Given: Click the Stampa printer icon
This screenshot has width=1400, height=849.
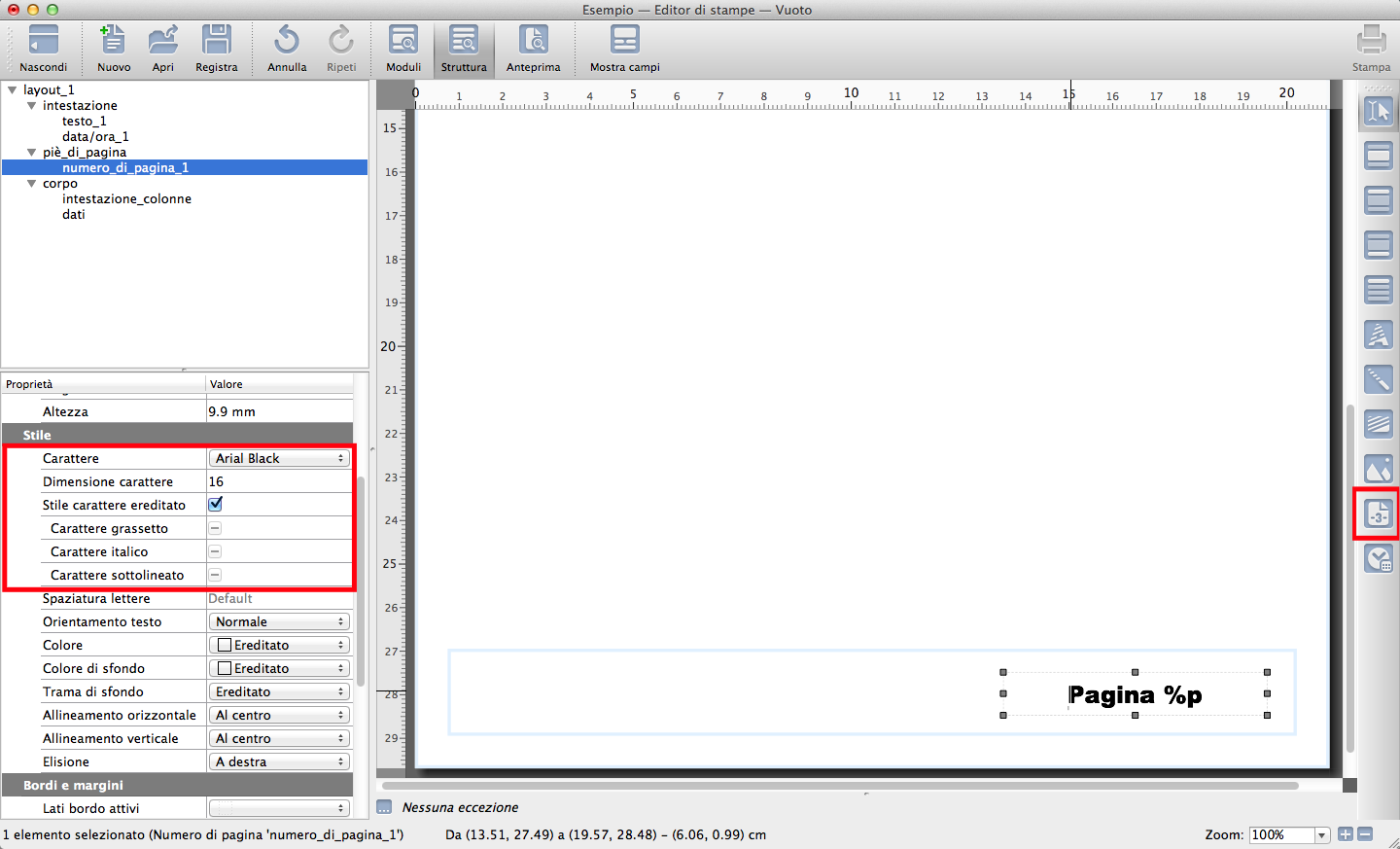Looking at the screenshot, I should (x=1371, y=41).
